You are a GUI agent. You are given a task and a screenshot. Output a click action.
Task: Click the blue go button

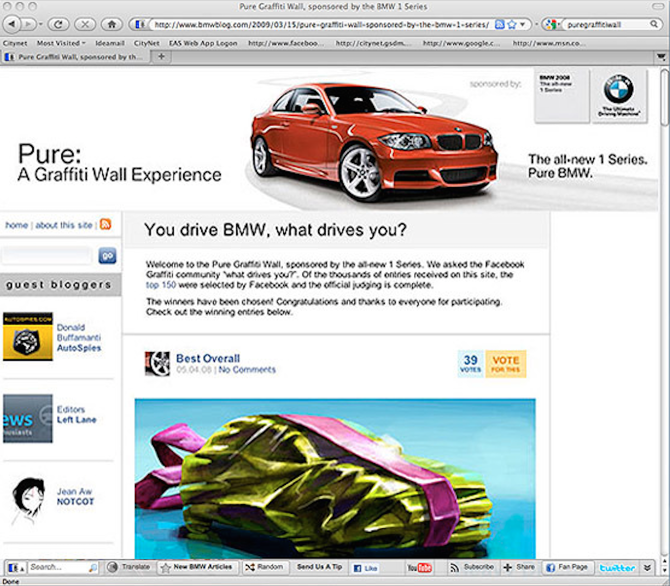click(x=107, y=256)
